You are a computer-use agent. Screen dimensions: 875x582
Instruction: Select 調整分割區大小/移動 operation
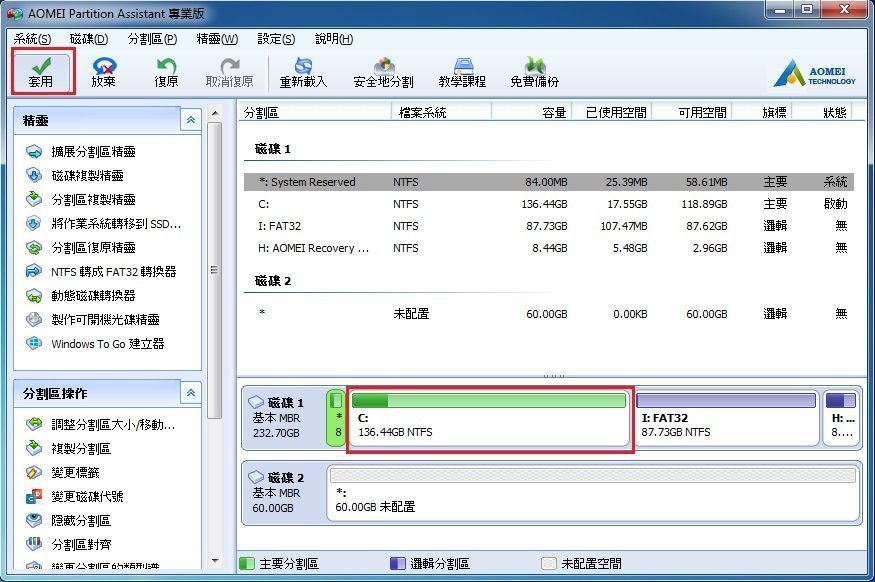point(100,425)
